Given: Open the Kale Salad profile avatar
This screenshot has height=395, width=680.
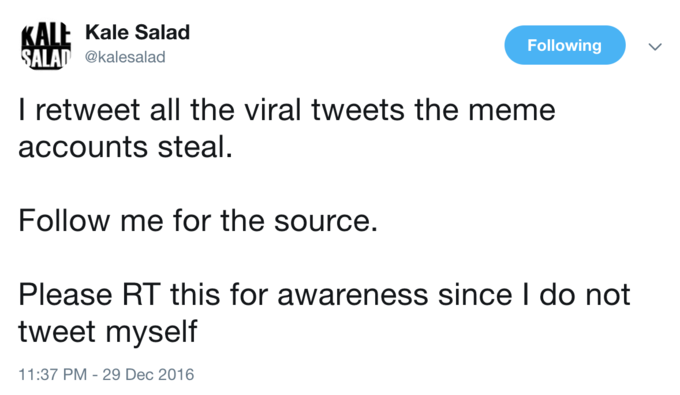Looking at the screenshot, I should (x=46, y=45).
